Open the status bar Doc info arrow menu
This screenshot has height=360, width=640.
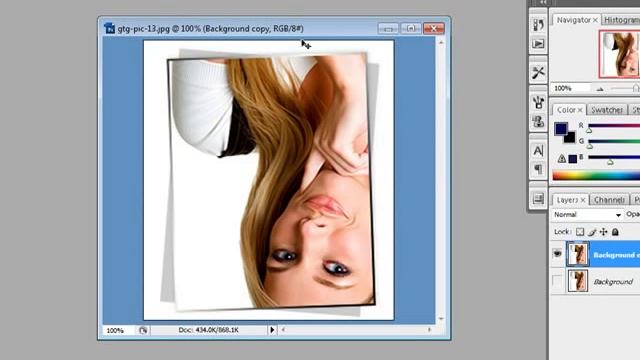[272, 330]
